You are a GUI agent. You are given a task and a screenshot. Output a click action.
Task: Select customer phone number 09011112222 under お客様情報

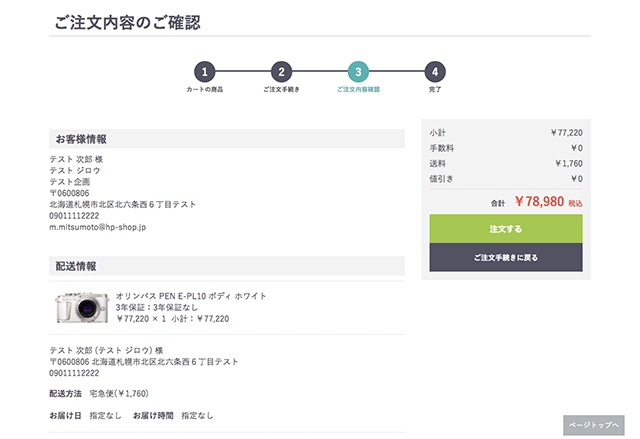pos(74,216)
